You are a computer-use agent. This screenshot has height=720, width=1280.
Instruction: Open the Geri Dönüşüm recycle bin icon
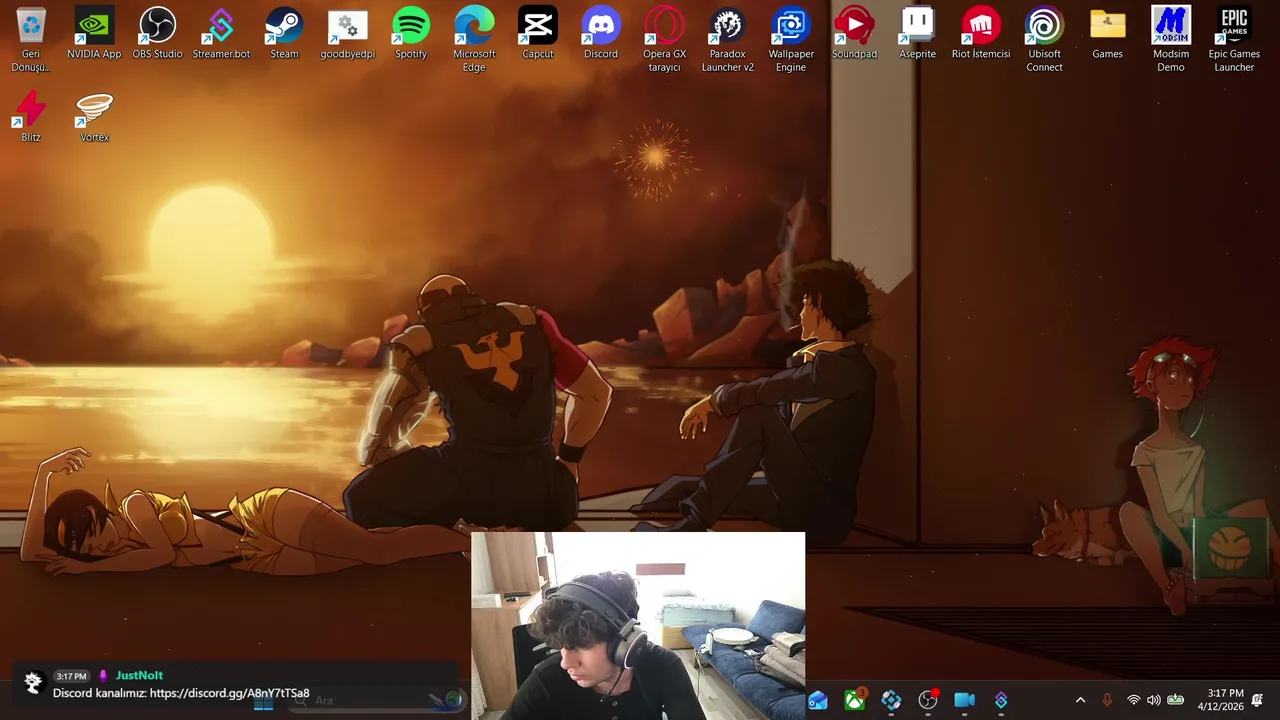[x=31, y=40]
